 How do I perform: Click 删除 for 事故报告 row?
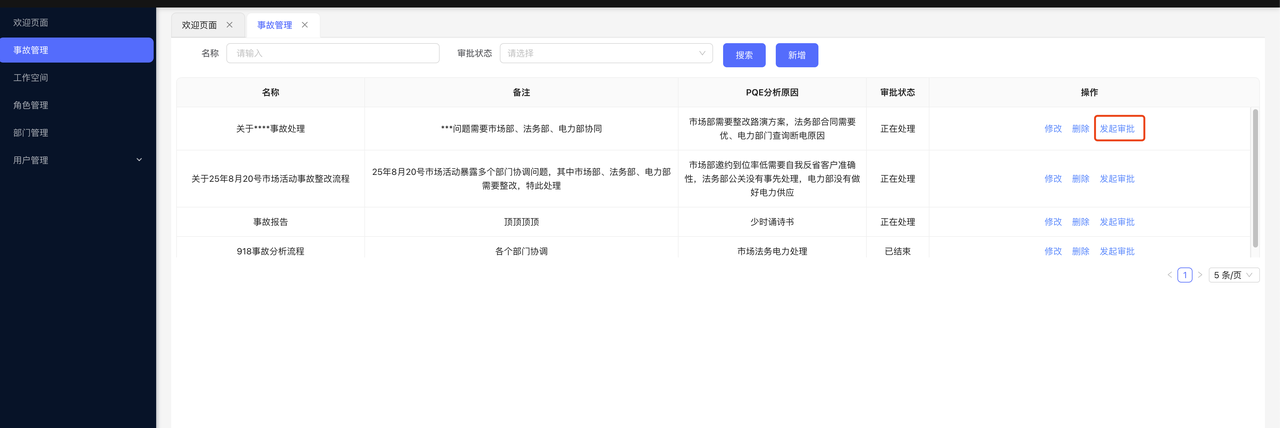coord(1080,222)
